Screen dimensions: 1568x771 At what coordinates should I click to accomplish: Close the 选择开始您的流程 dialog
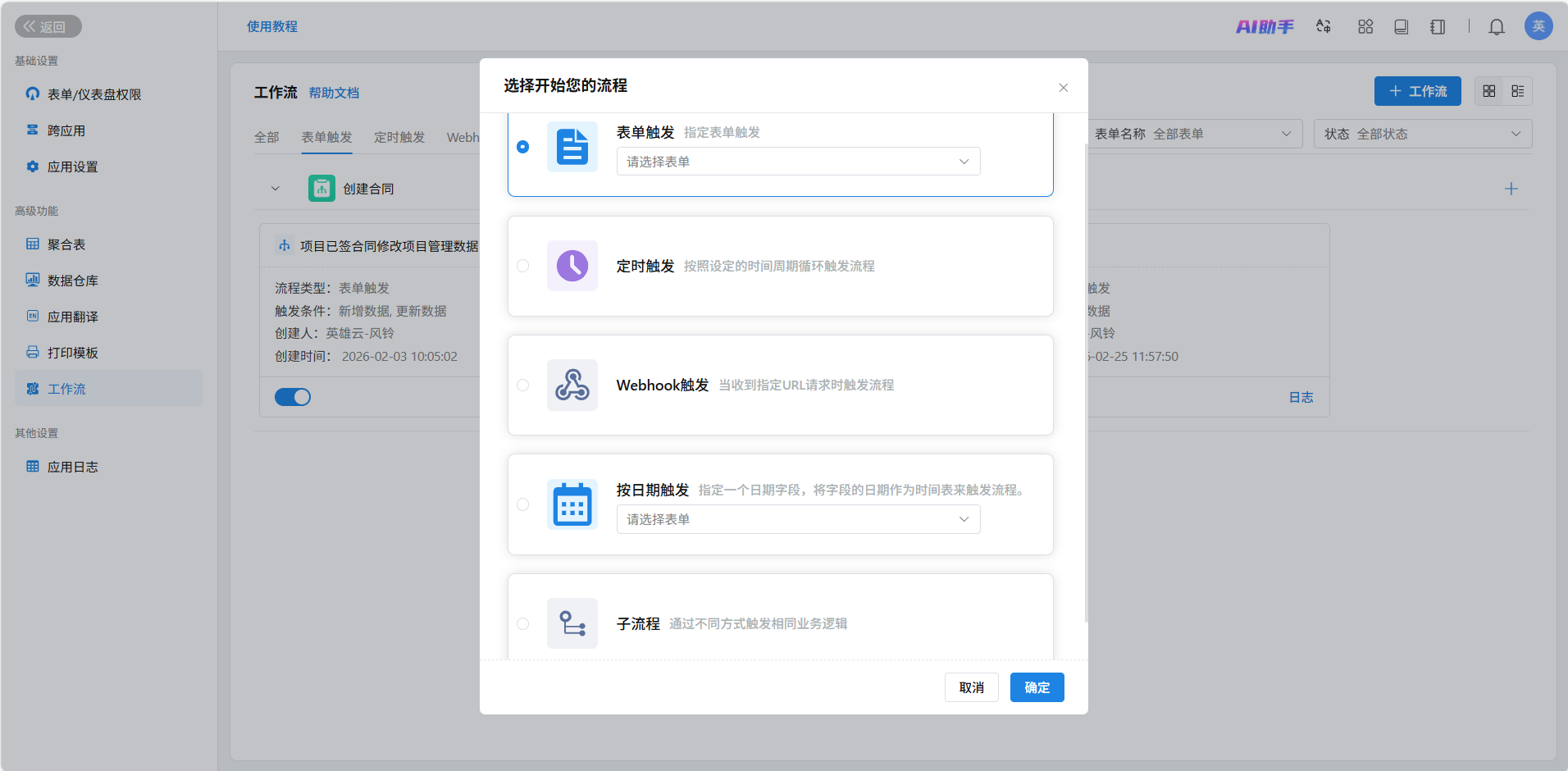pos(1063,88)
